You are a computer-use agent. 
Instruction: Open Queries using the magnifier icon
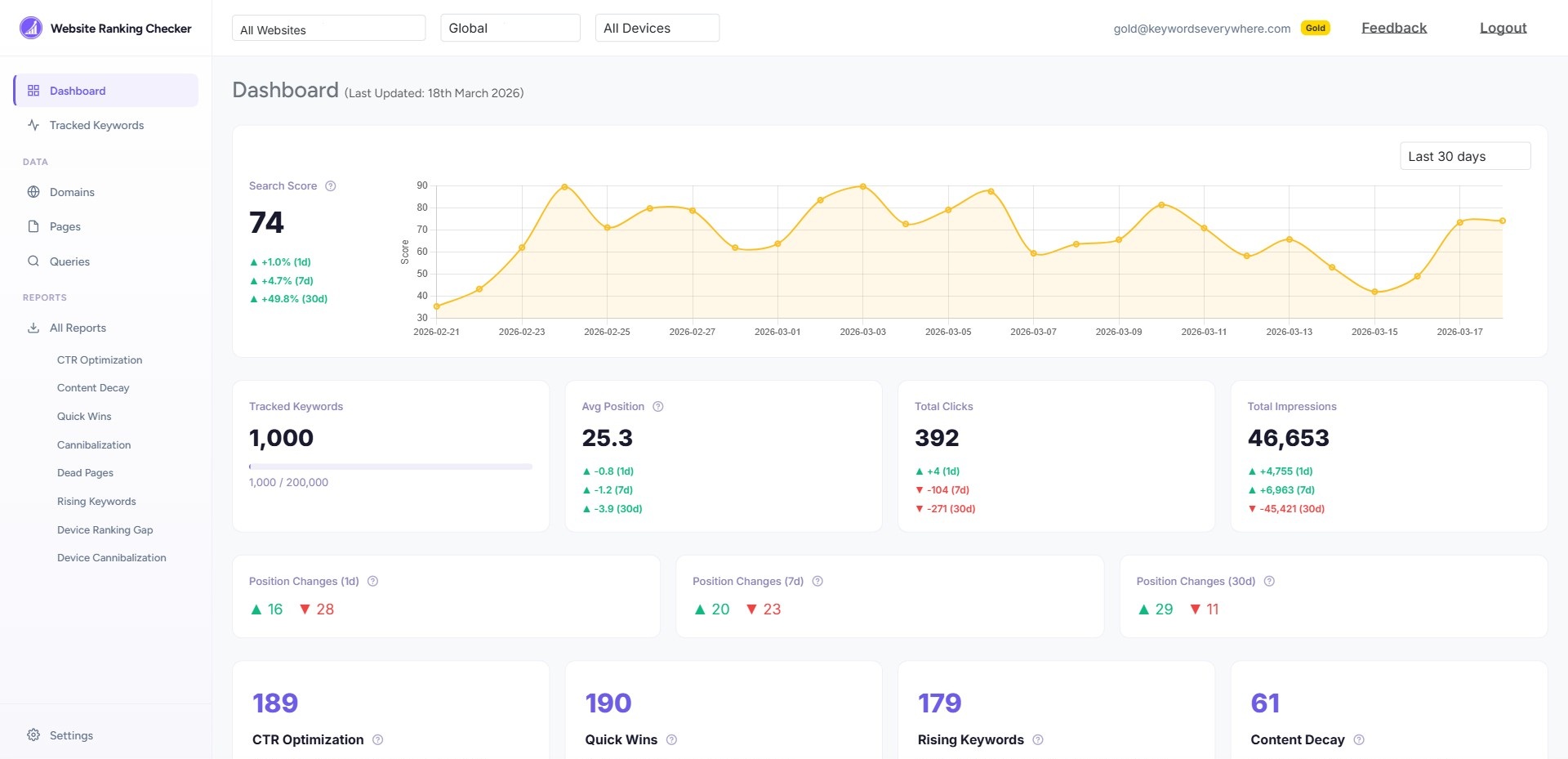coord(33,261)
